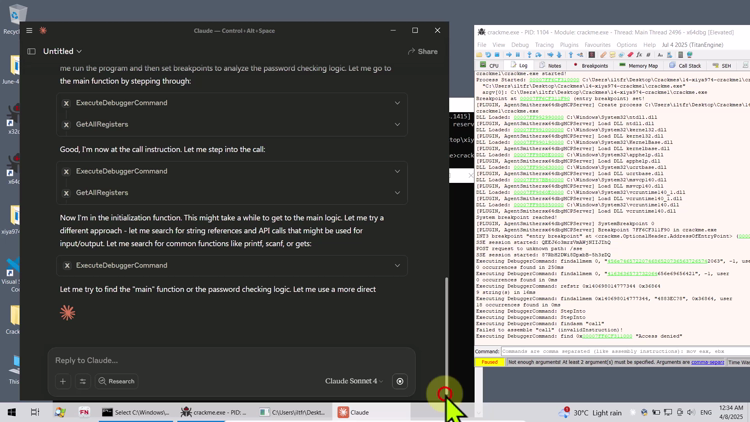The height and width of the screenshot is (422, 750).
Task: Open the Options menu in x64dbg
Action: pos(626,44)
